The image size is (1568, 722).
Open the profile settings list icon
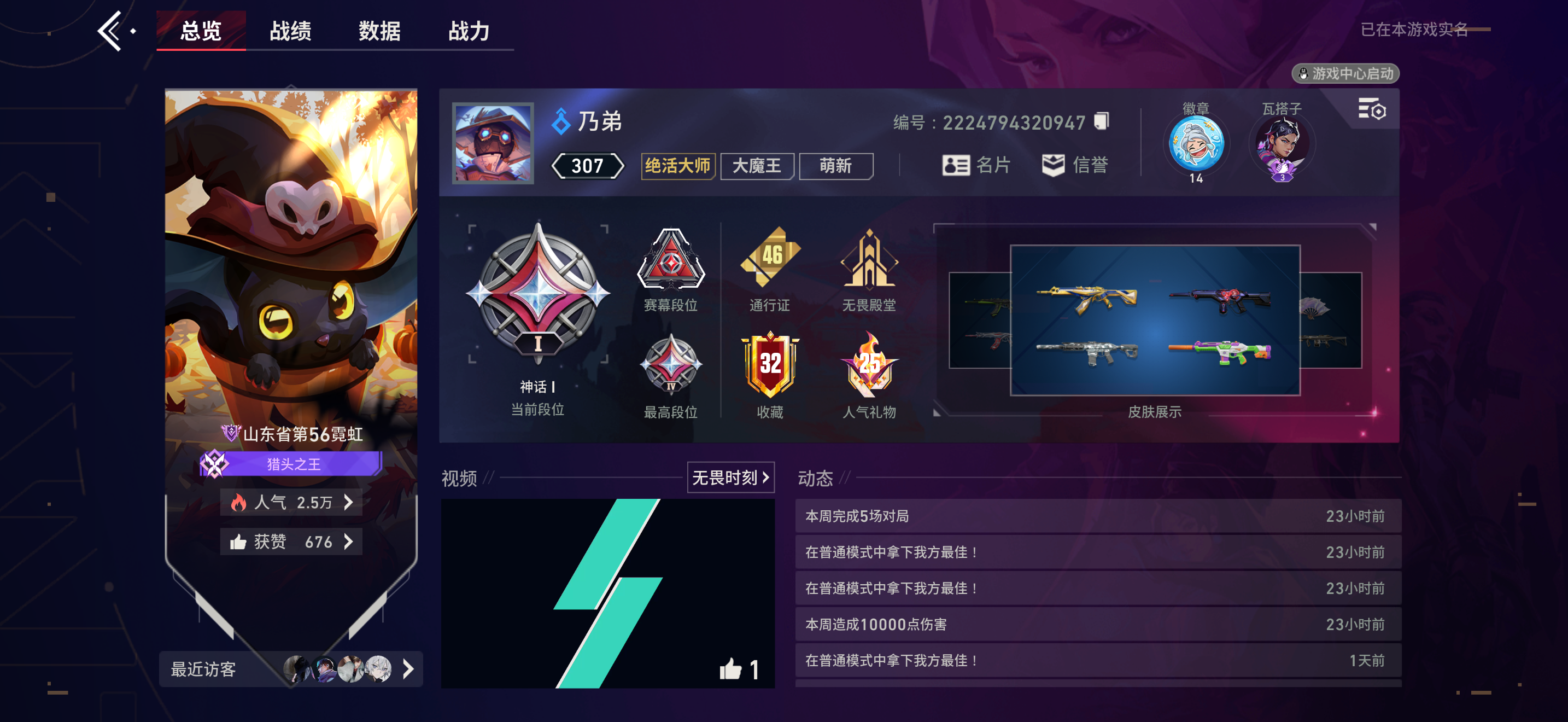point(1371,109)
